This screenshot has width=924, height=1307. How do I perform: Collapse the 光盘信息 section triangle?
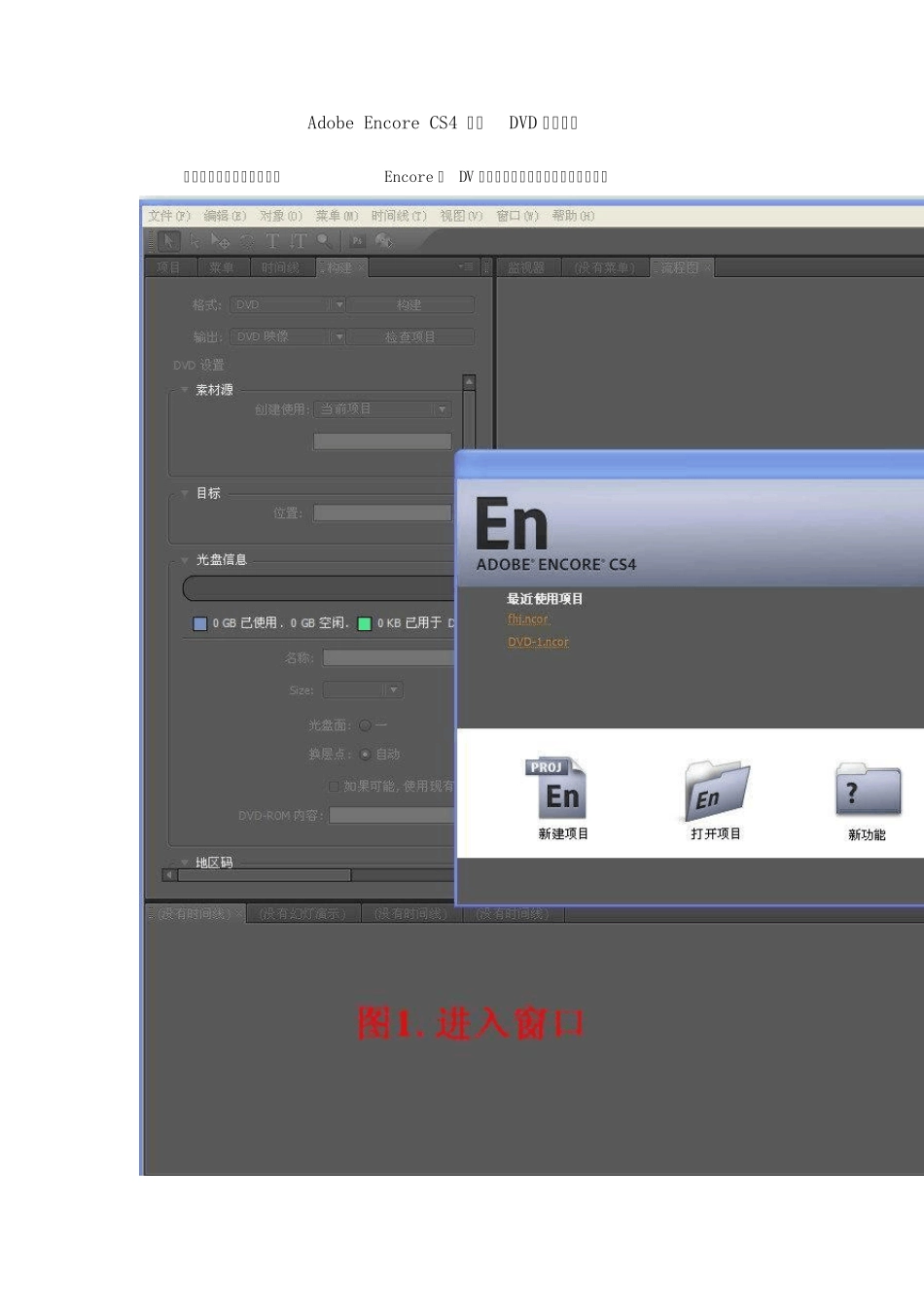(185, 560)
